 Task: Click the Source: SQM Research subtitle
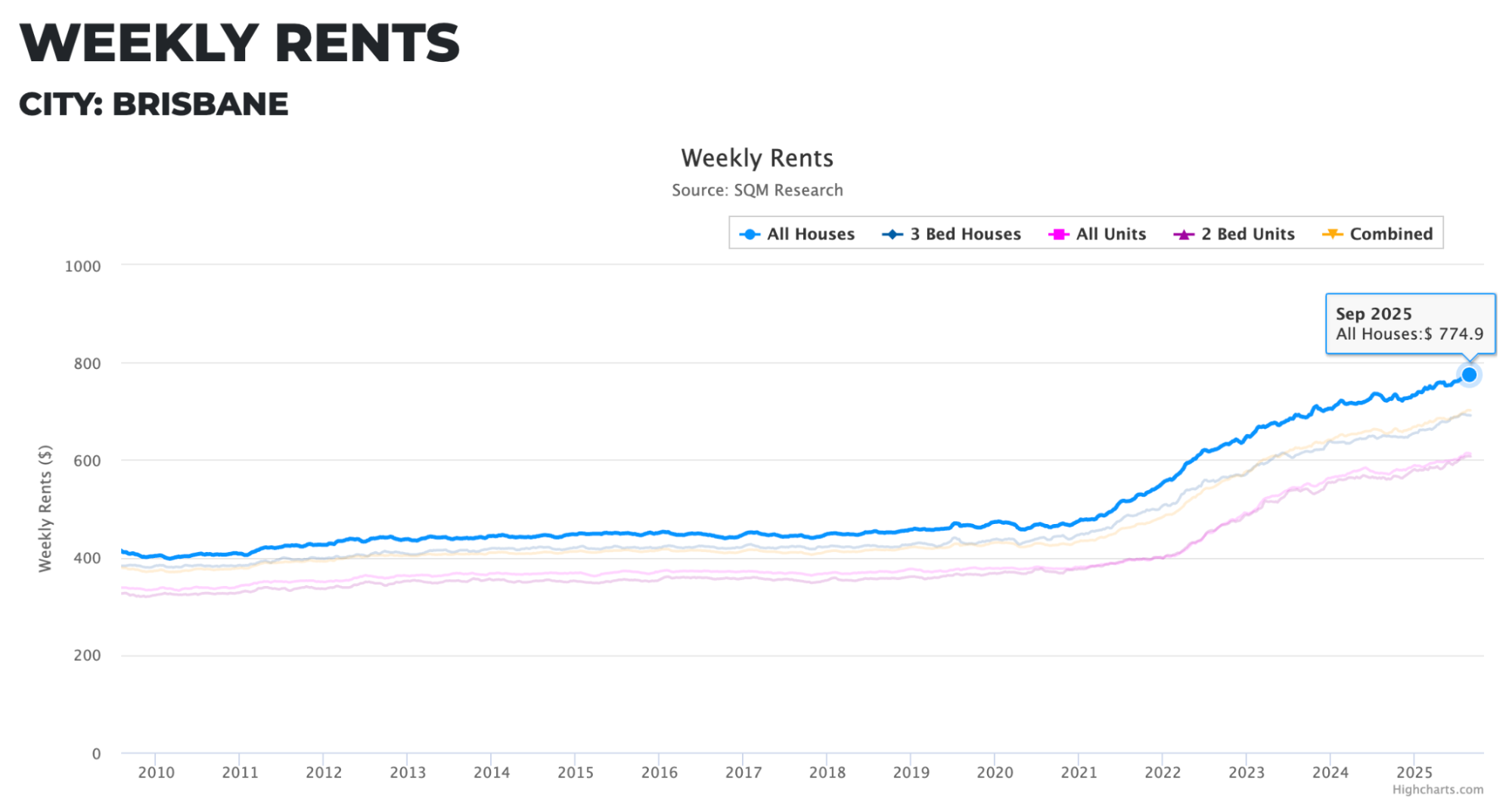757,191
